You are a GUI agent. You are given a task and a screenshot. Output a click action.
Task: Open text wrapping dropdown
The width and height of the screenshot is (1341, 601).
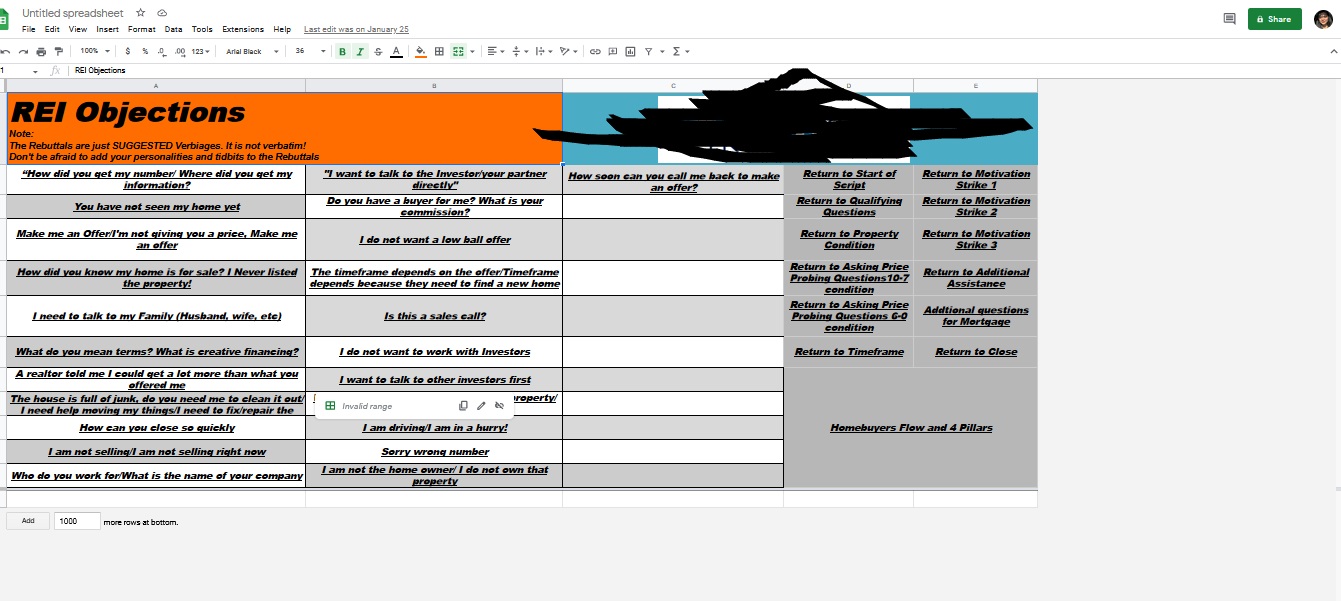click(x=544, y=51)
